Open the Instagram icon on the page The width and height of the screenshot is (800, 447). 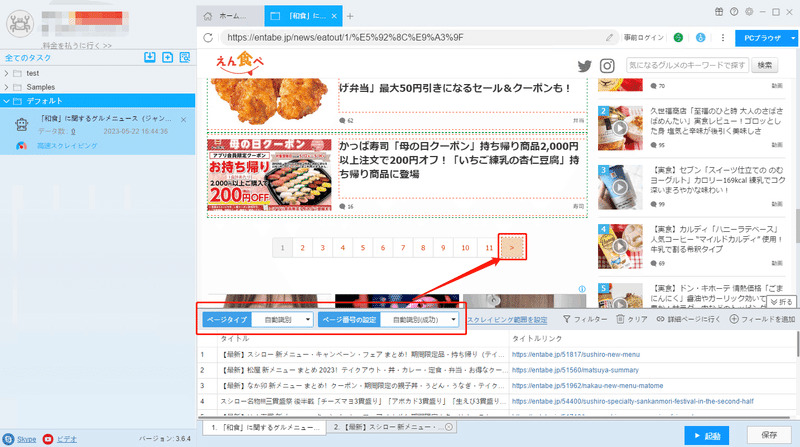pos(607,66)
